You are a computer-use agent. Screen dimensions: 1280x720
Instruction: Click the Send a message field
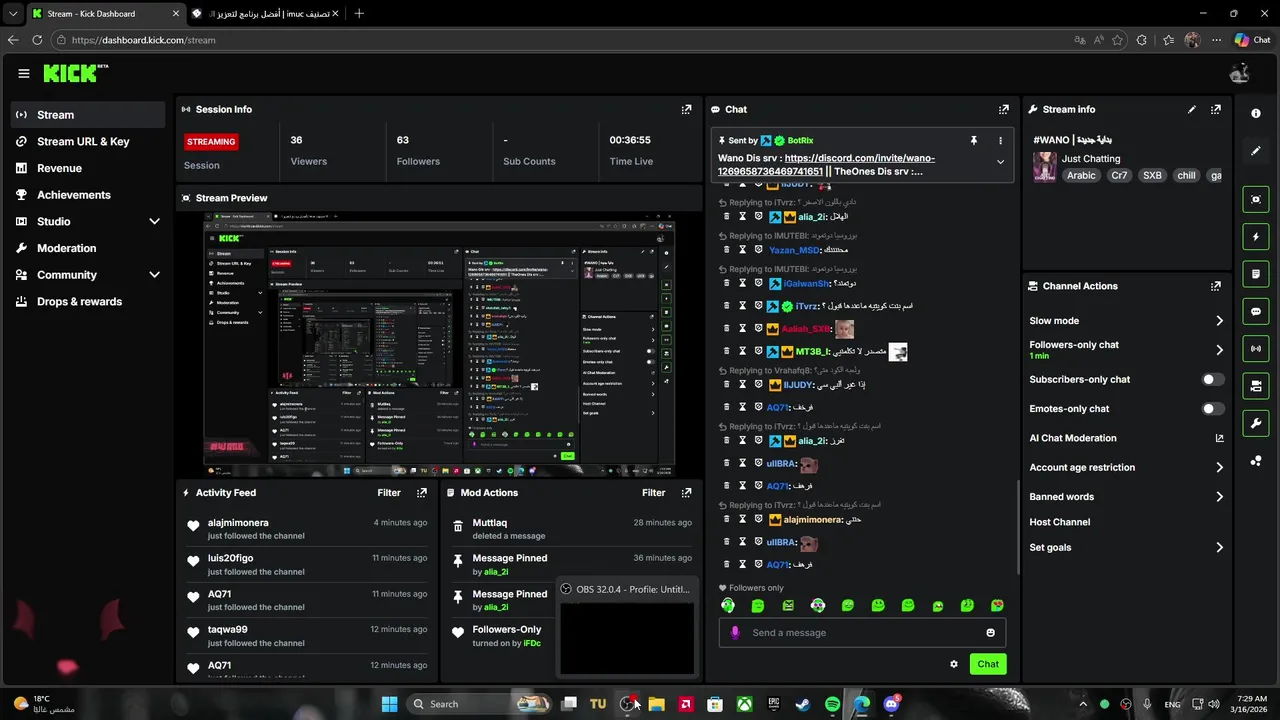[x=862, y=632]
